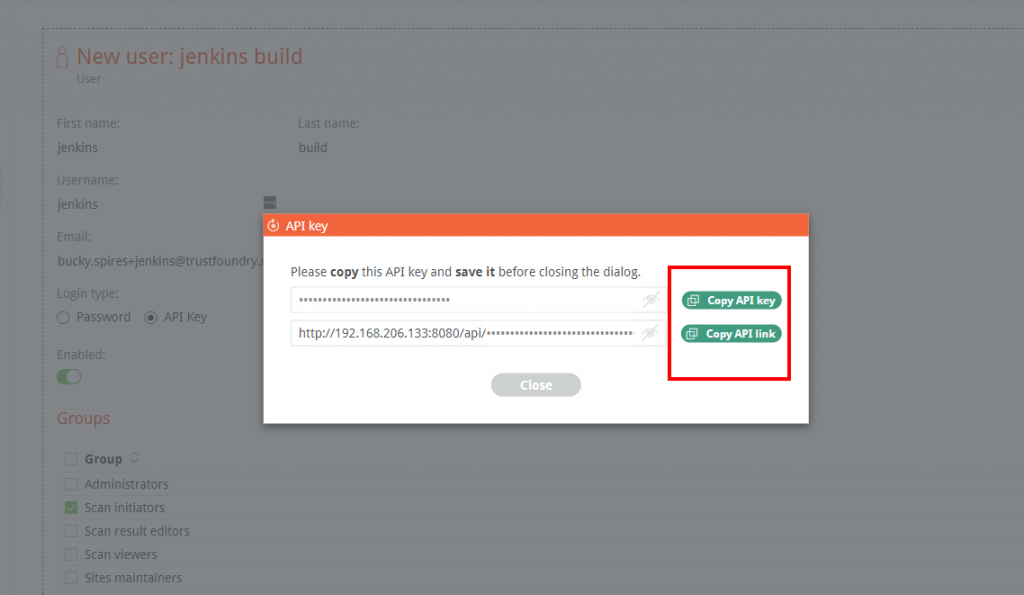The width and height of the screenshot is (1024, 595).
Task: Click the Copy API link button
Action: click(731, 334)
